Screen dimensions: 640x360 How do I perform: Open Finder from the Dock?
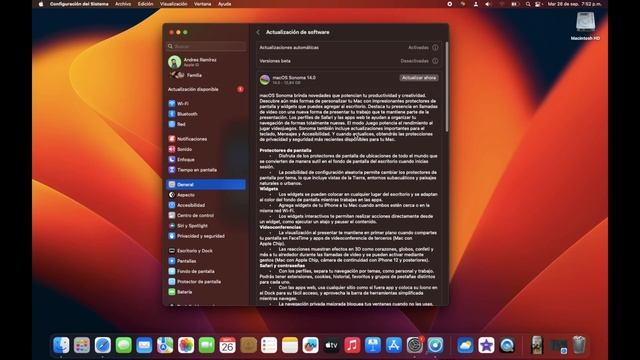tap(61, 345)
